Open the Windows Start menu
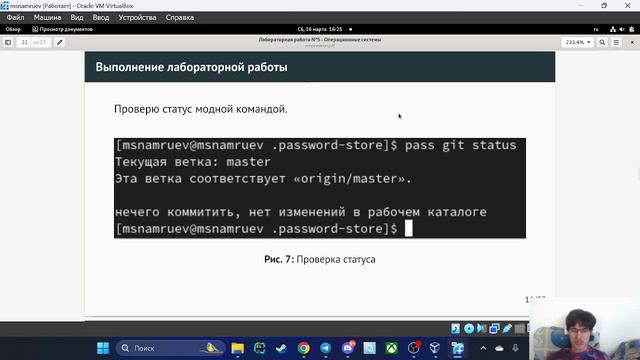Screen dimensions: 640x360 click(x=103, y=348)
